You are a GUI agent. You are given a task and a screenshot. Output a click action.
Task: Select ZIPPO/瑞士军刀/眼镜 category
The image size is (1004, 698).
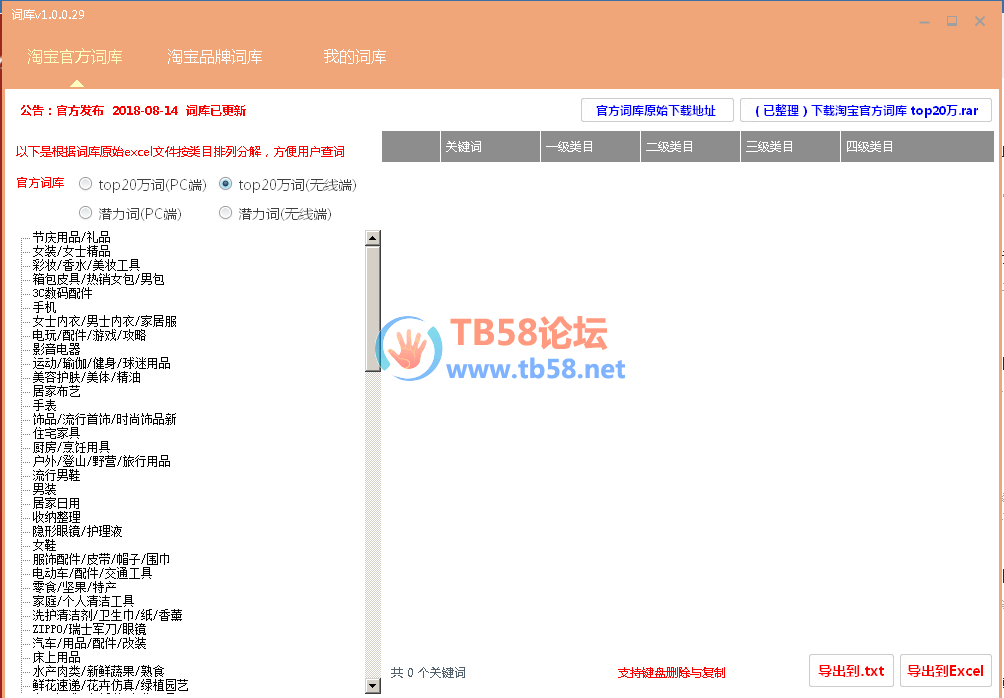(x=90, y=629)
